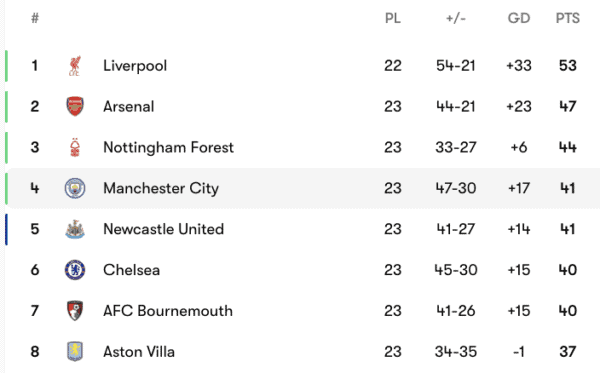
Task: Click the +/- goals column header
Action: [x=456, y=18]
